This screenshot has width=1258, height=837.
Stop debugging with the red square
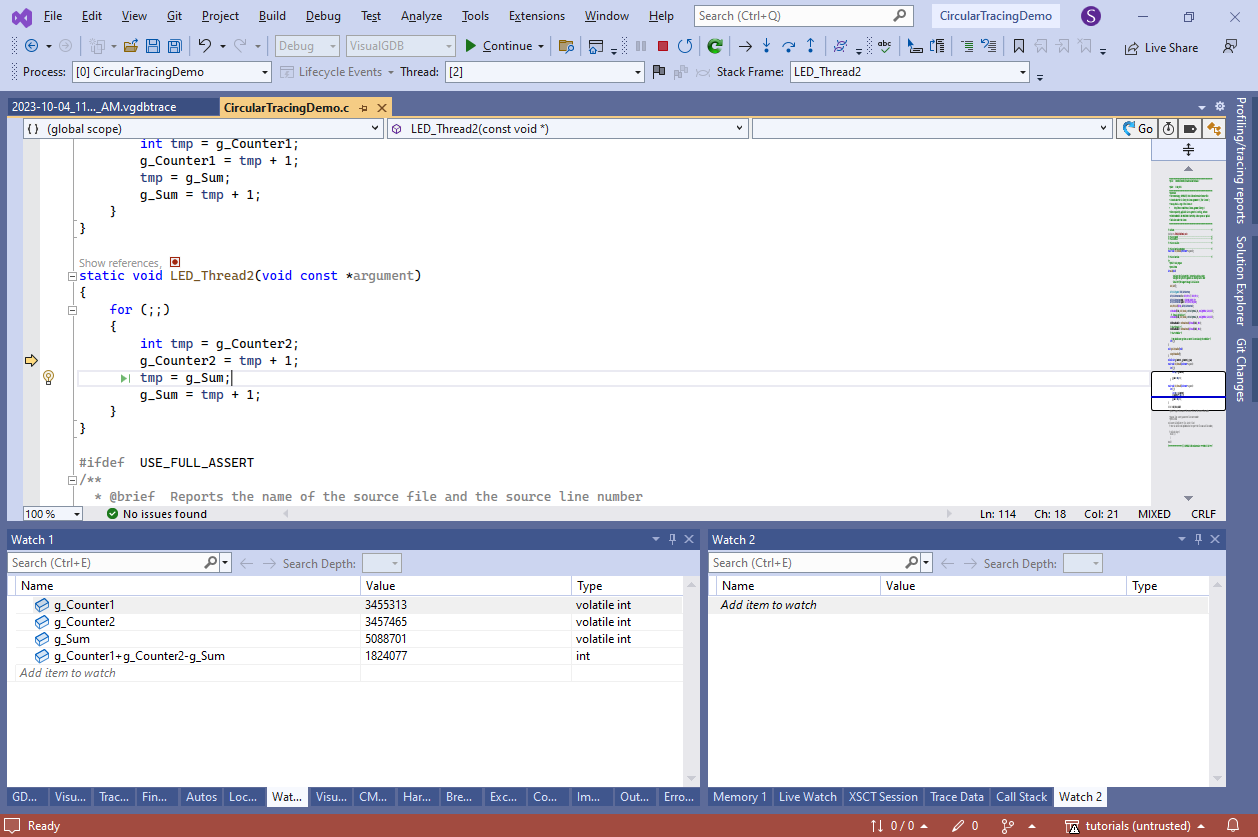pyautogui.click(x=662, y=46)
